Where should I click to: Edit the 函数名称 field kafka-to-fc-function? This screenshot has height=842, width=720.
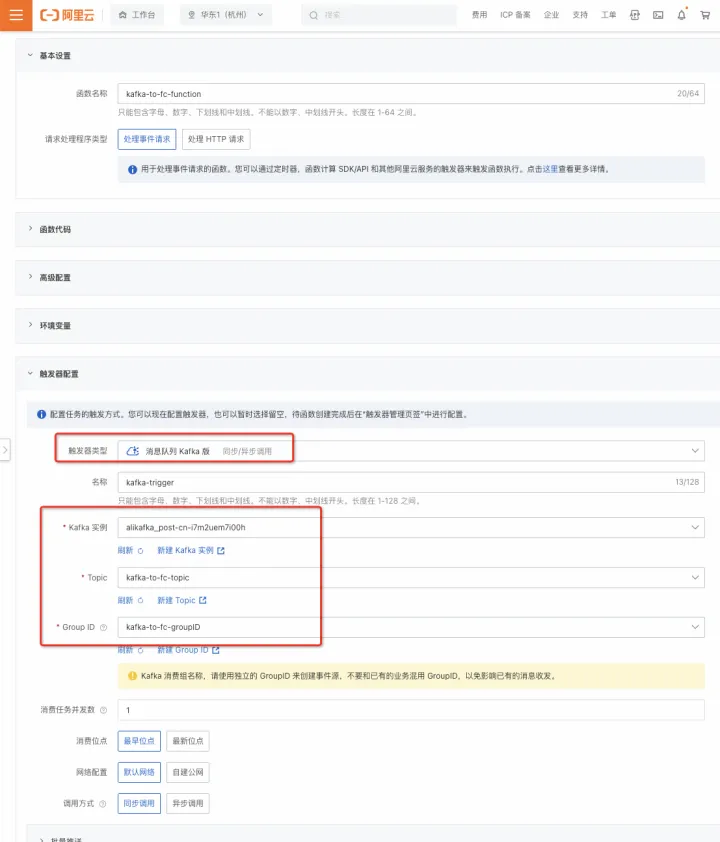tap(411, 93)
